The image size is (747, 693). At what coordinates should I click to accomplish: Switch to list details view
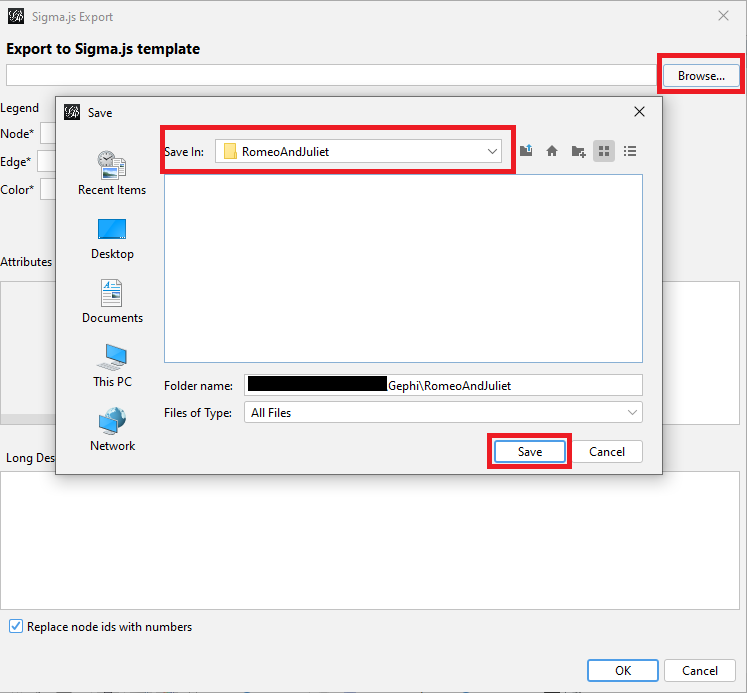(x=630, y=151)
